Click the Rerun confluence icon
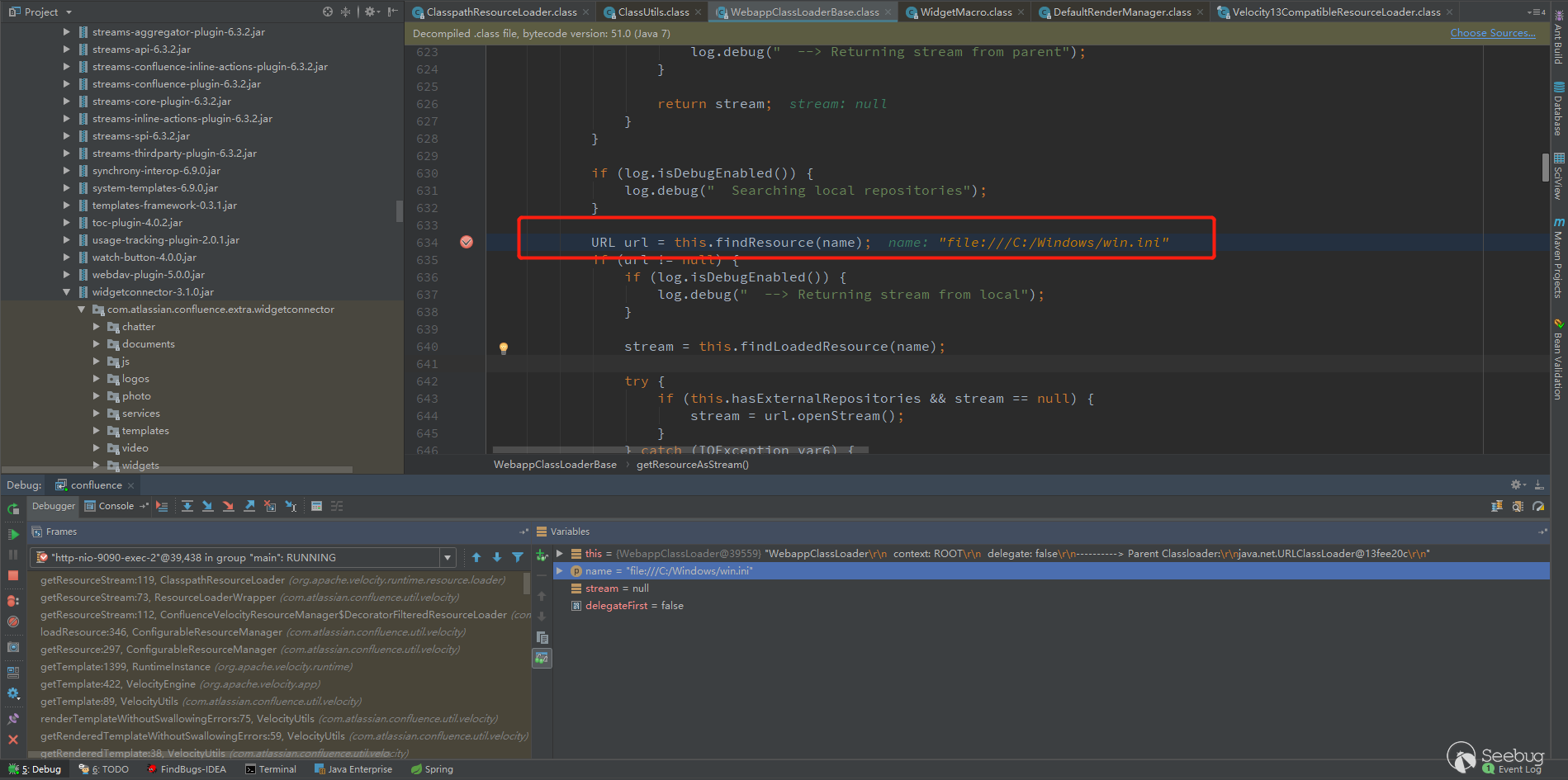Screen dimensions: 1568x780 13,509
